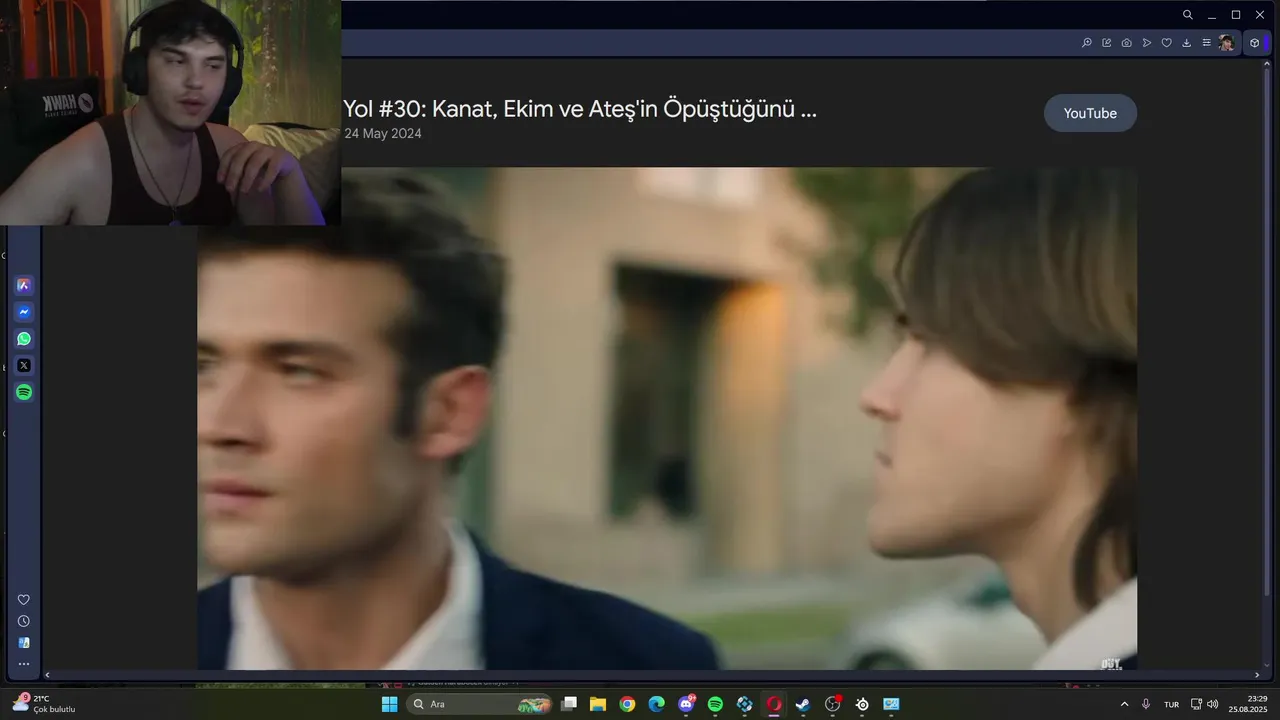This screenshot has height=720, width=1280.
Task: Open the weather widget '21°C Çok bulutlu'
Action: coord(45,704)
